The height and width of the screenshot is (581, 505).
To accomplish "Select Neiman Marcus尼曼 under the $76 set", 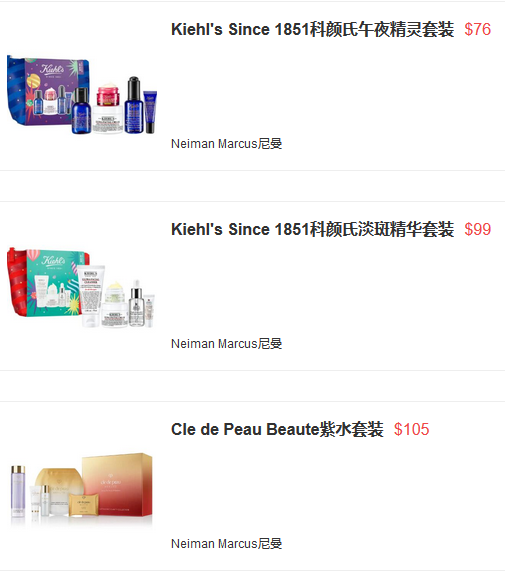I will (226, 144).
